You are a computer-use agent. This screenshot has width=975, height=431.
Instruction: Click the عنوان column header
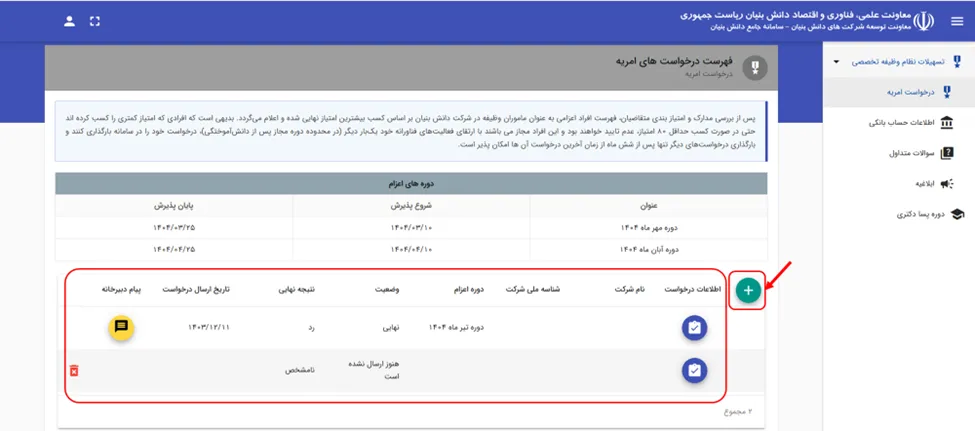pyautogui.click(x=649, y=206)
